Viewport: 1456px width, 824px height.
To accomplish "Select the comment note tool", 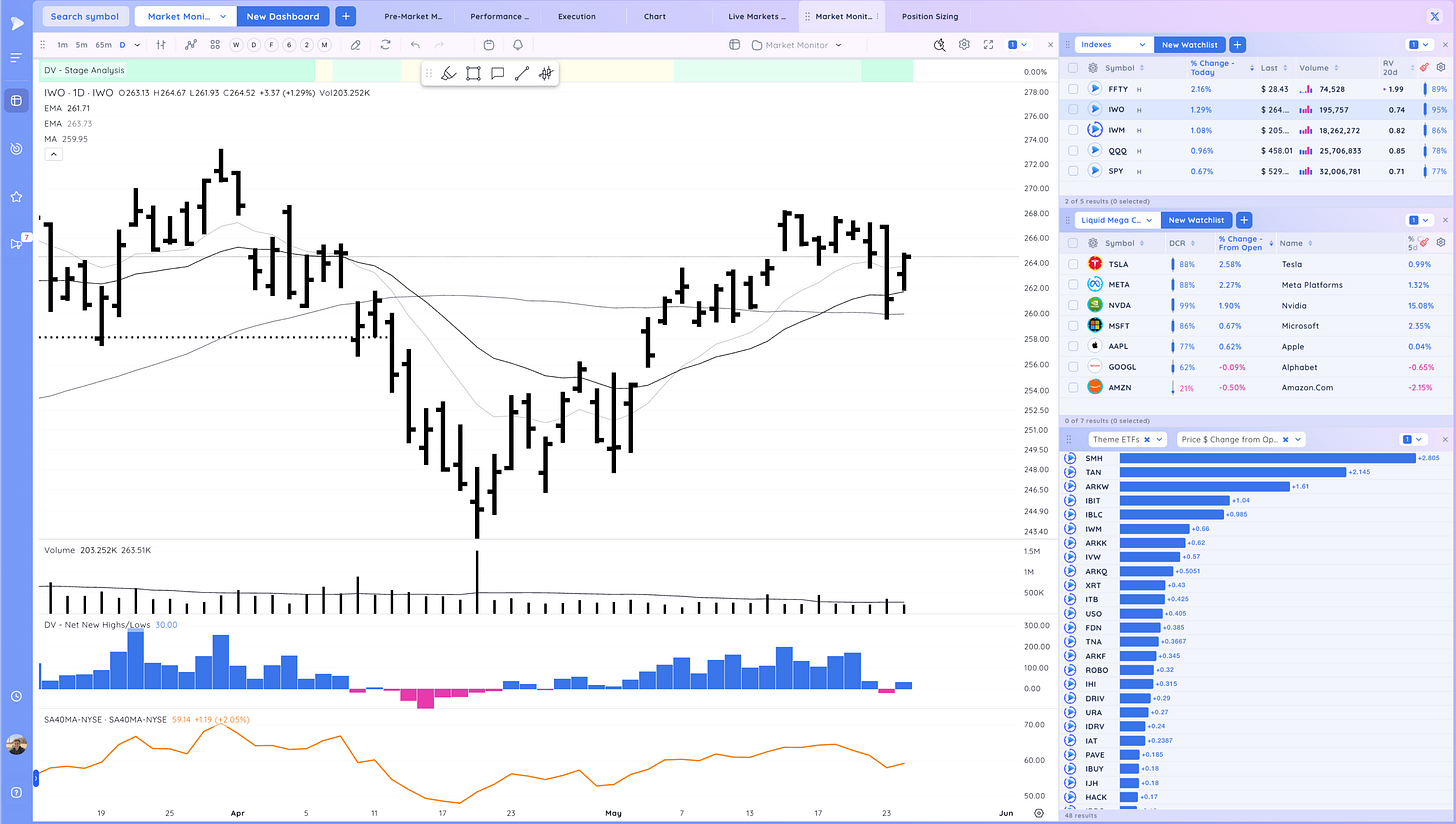I will pyautogui.click(x=497, y=73).
